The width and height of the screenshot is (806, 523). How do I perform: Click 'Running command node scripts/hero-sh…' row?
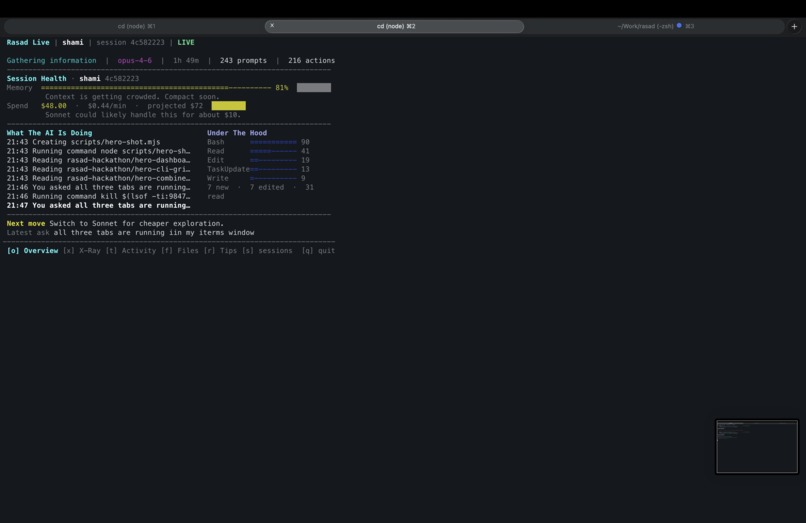(98, 151)
